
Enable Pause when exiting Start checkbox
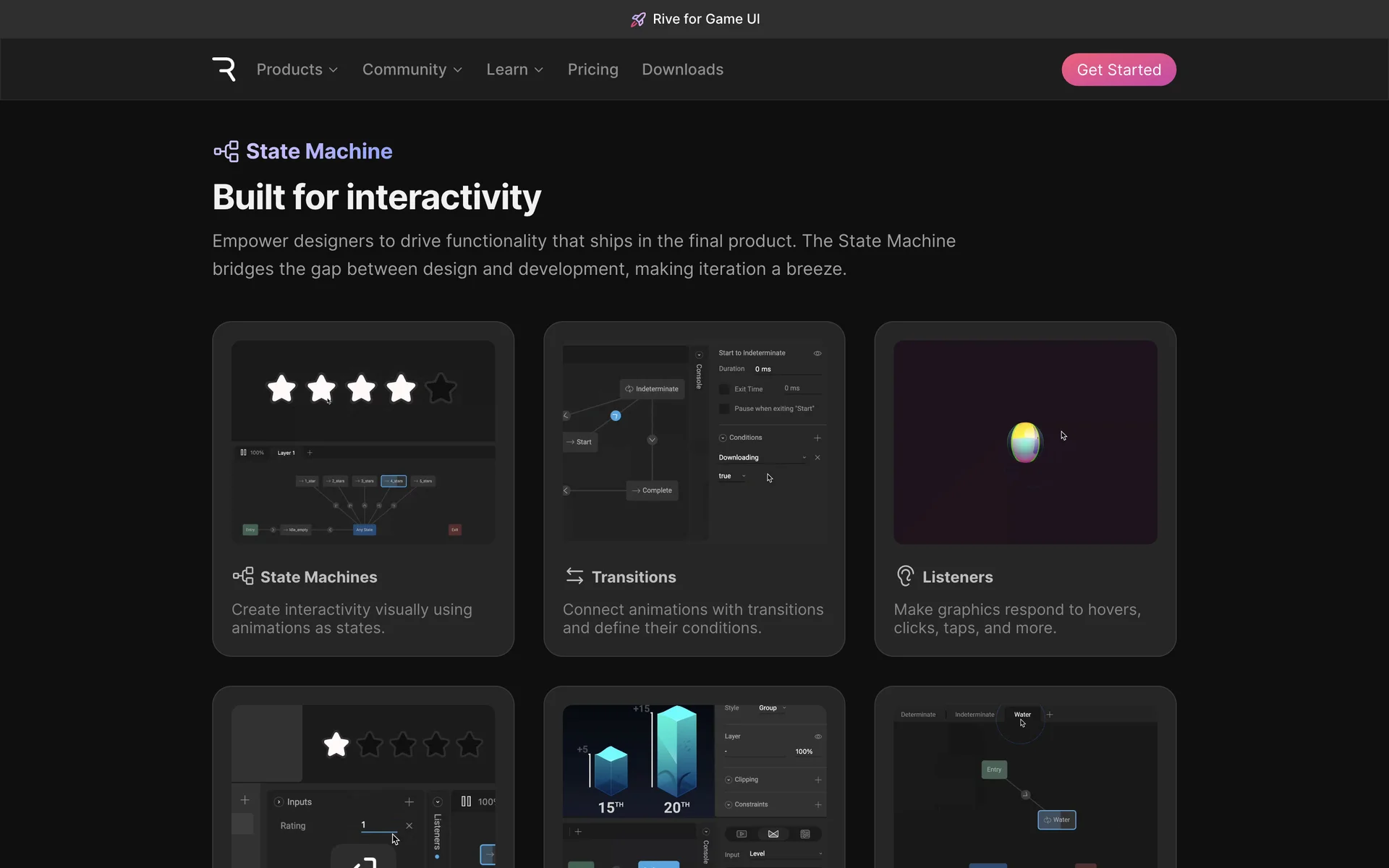click(724, 409)
